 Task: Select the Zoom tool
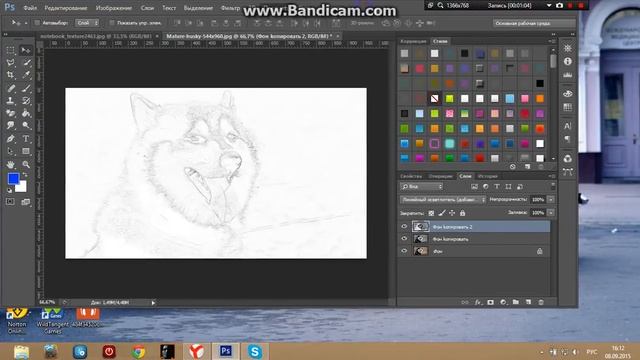tap(26, 164)
